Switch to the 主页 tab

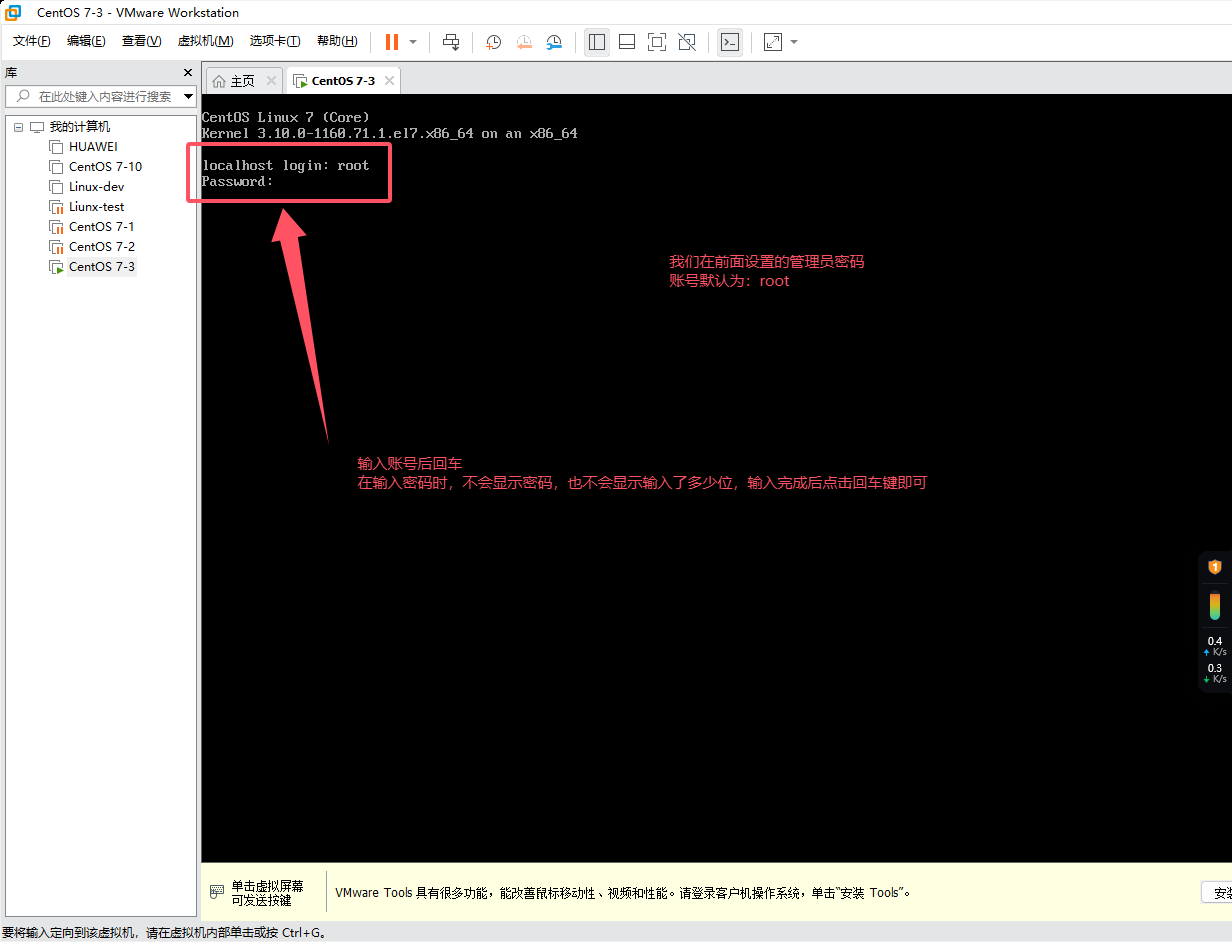click(x=243, y=81)
